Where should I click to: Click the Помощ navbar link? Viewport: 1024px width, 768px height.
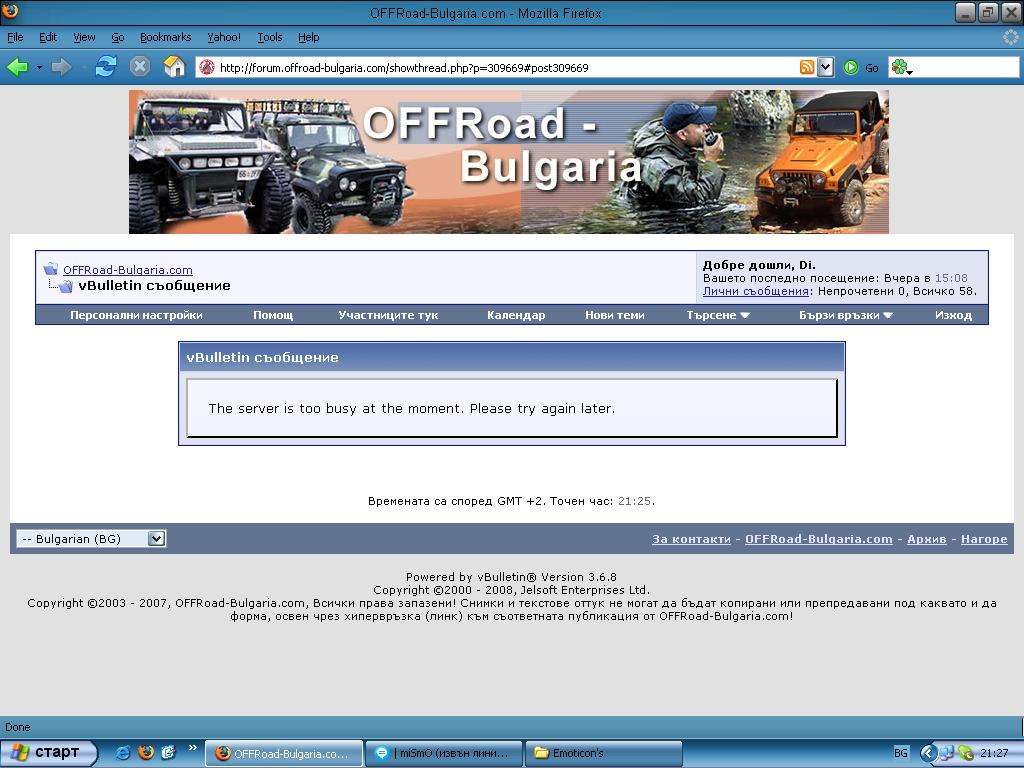click(273, 315)
